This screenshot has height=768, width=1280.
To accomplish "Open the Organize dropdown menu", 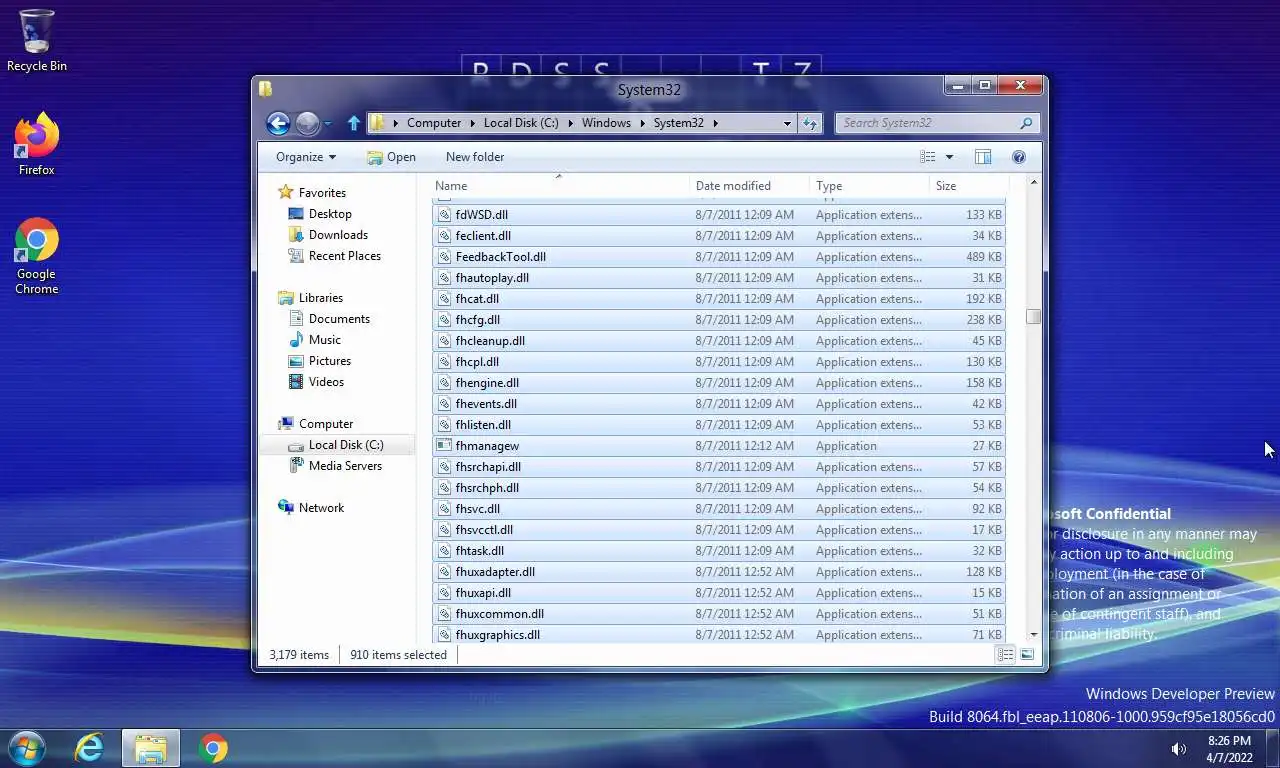I will pos(306,157).
